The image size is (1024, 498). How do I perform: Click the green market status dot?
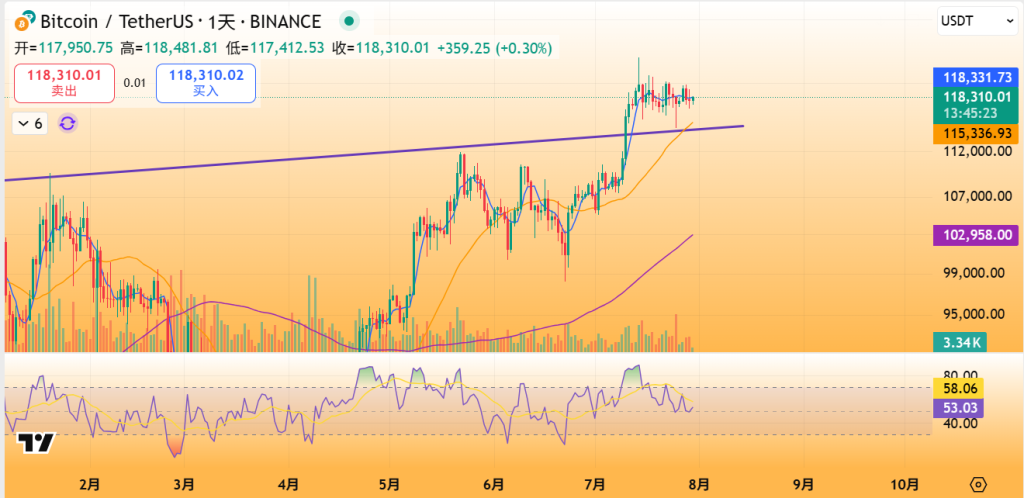click(x=348, y=21)
